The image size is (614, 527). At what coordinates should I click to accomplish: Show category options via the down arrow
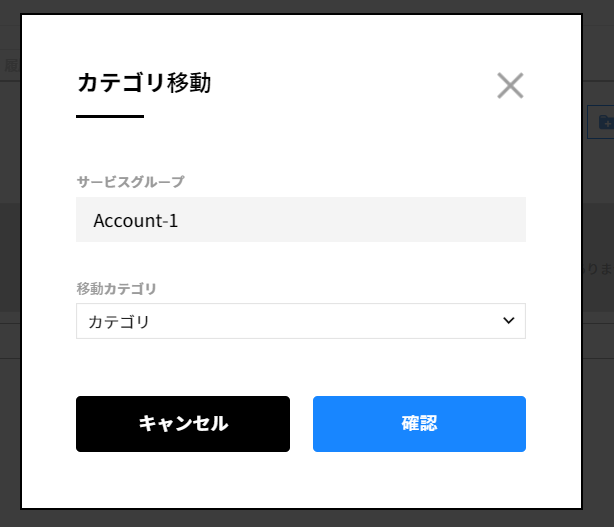(508, 321)
